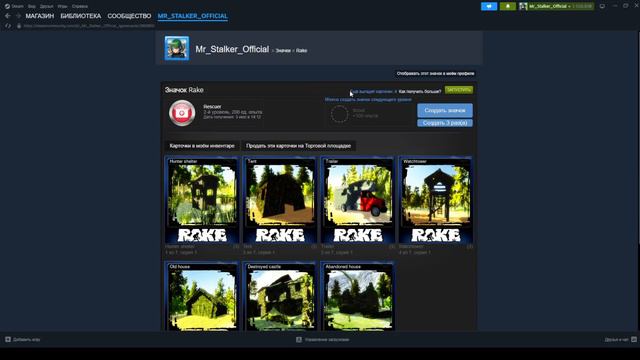
Task: Click the reload icon beside the address bar
Action: (x=8, y=26)
